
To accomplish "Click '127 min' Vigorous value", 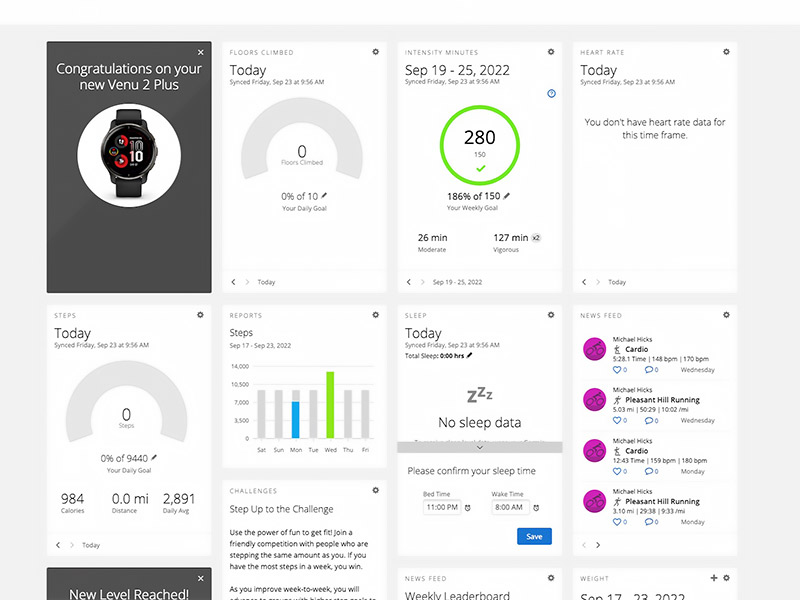I will click(511, 238).
